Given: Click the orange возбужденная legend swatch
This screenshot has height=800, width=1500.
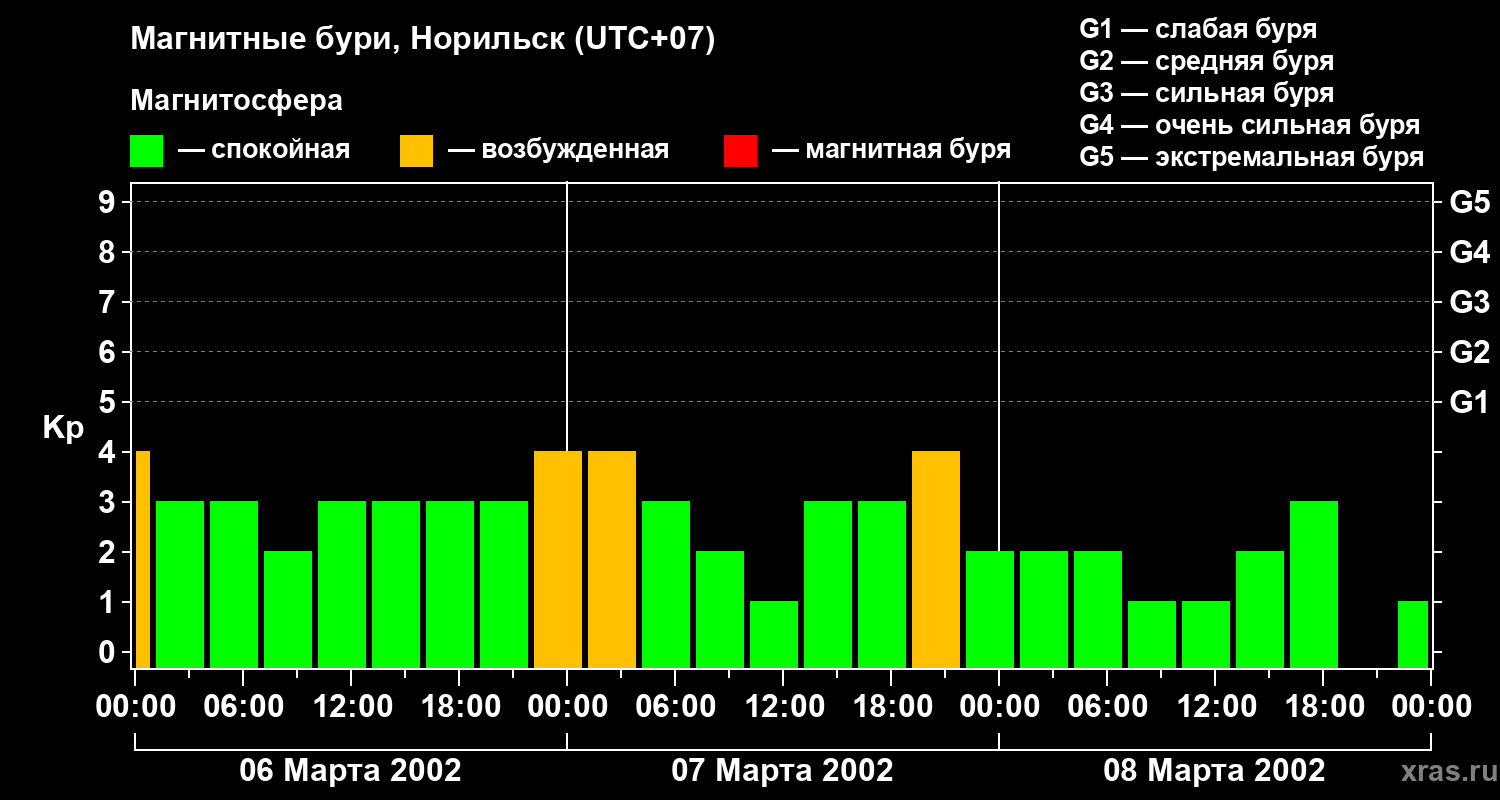Looking at the screenshot, I should point(416,151).
